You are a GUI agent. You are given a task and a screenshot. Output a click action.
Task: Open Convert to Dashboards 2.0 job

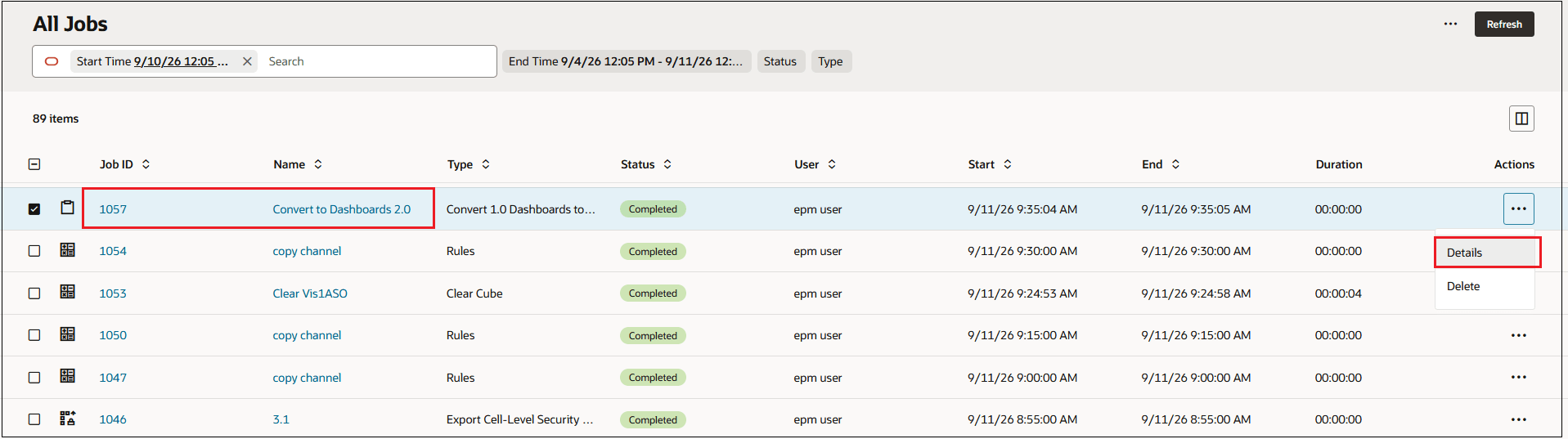(342, 209)
